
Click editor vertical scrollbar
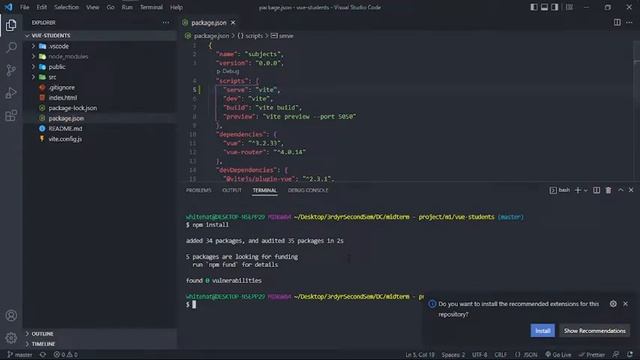click(x=637, y=110)
